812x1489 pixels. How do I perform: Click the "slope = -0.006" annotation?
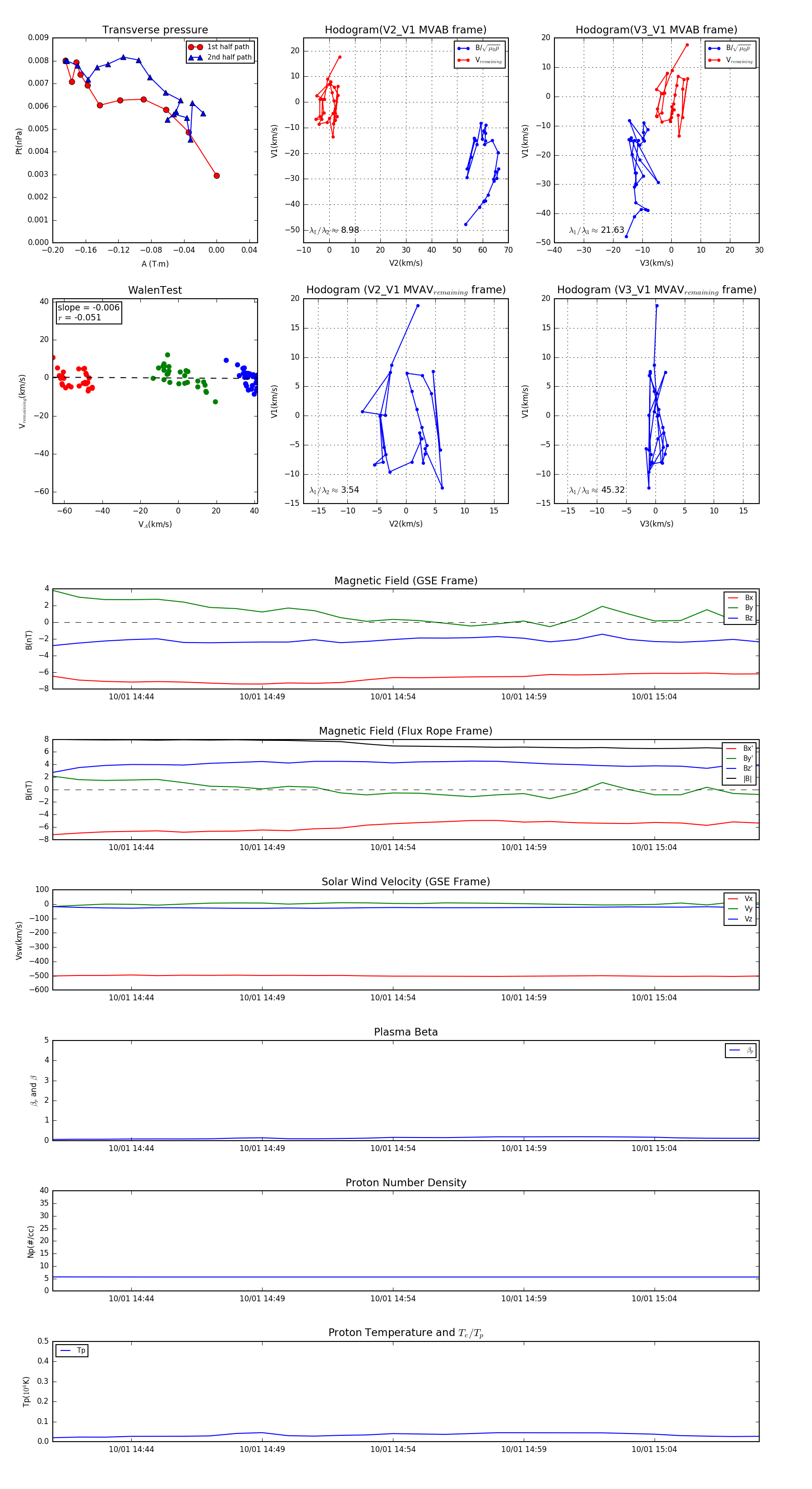pos(88,308)
